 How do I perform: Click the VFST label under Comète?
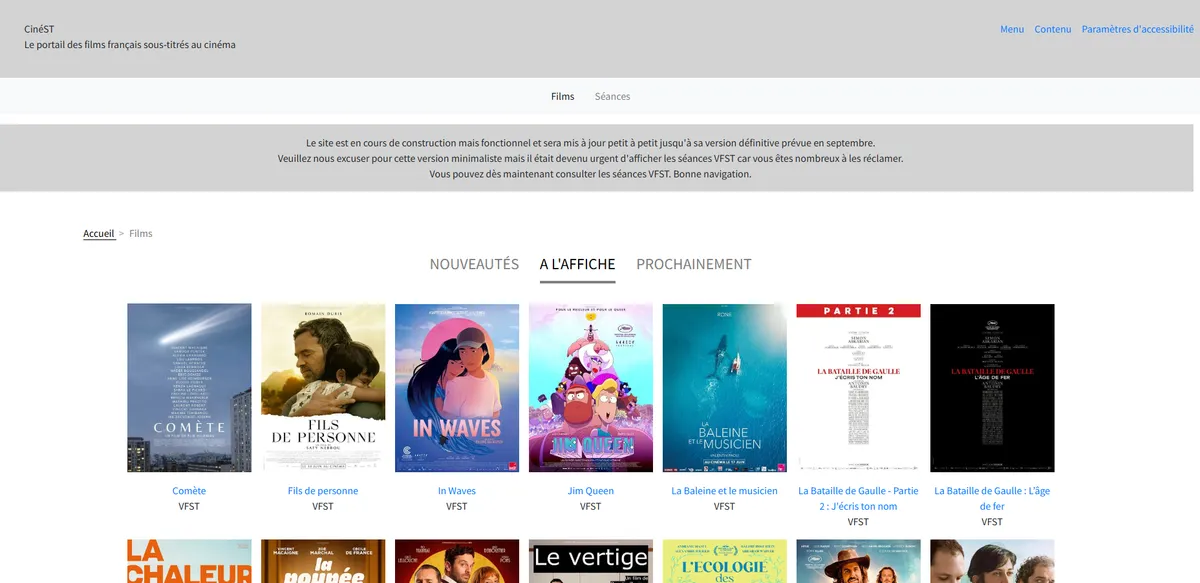click(x=189, y=506)
